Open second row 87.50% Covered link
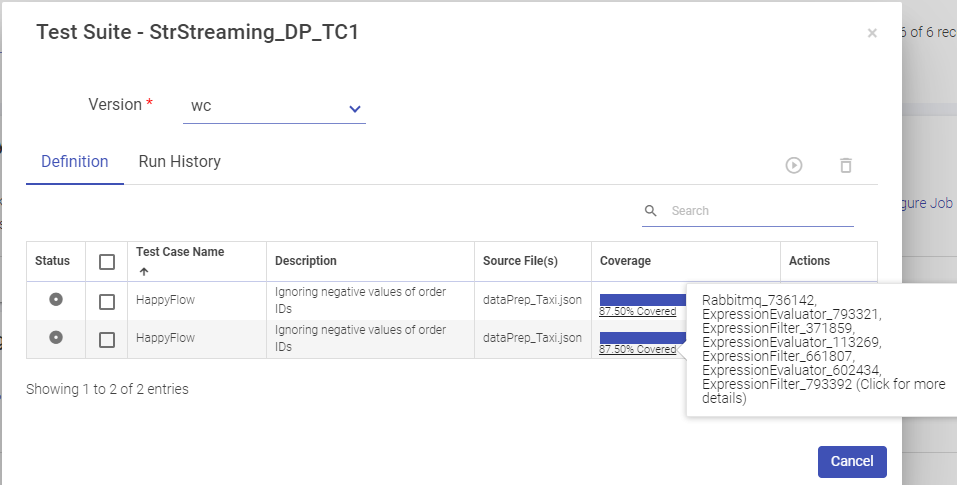 (x=637, y=350)
